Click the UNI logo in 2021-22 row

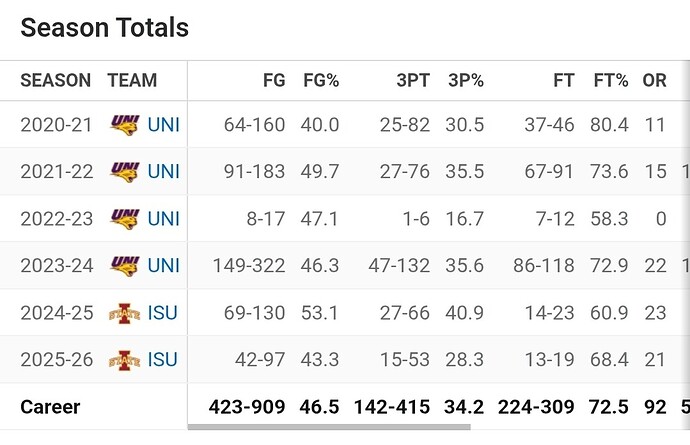pyautogui.click(x=124, y=171)
